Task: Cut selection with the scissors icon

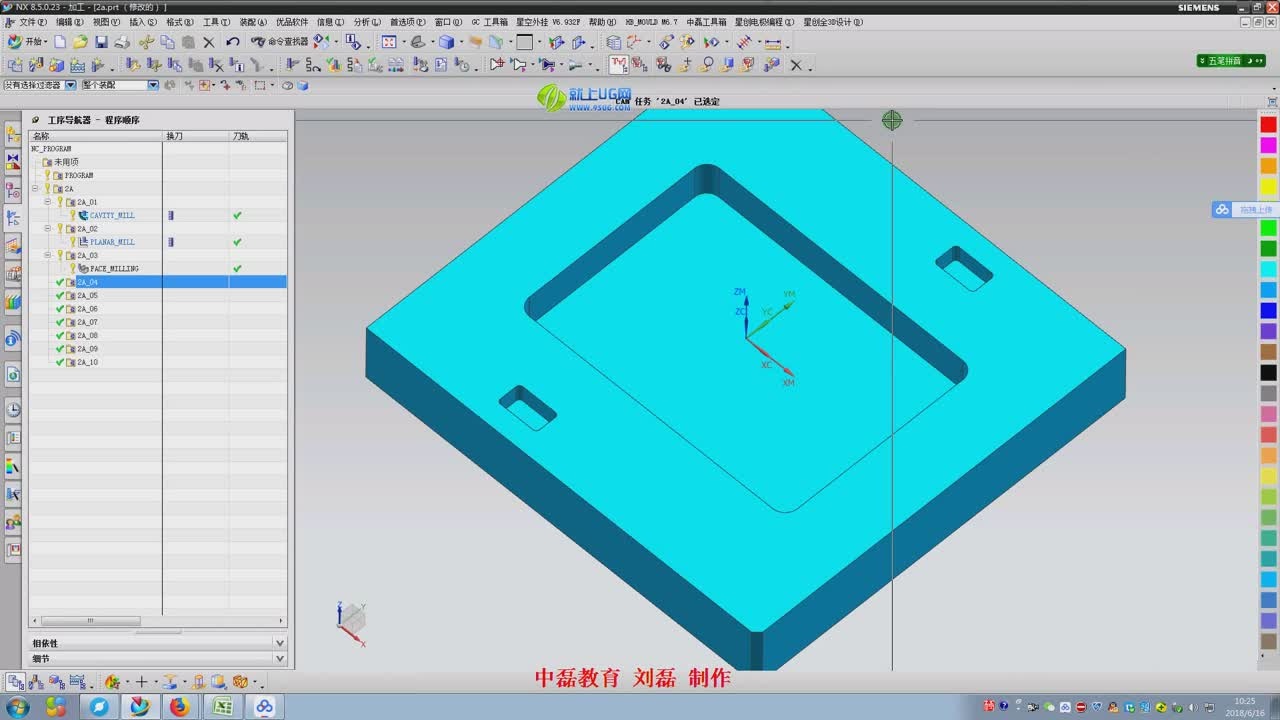Action: 146,42
